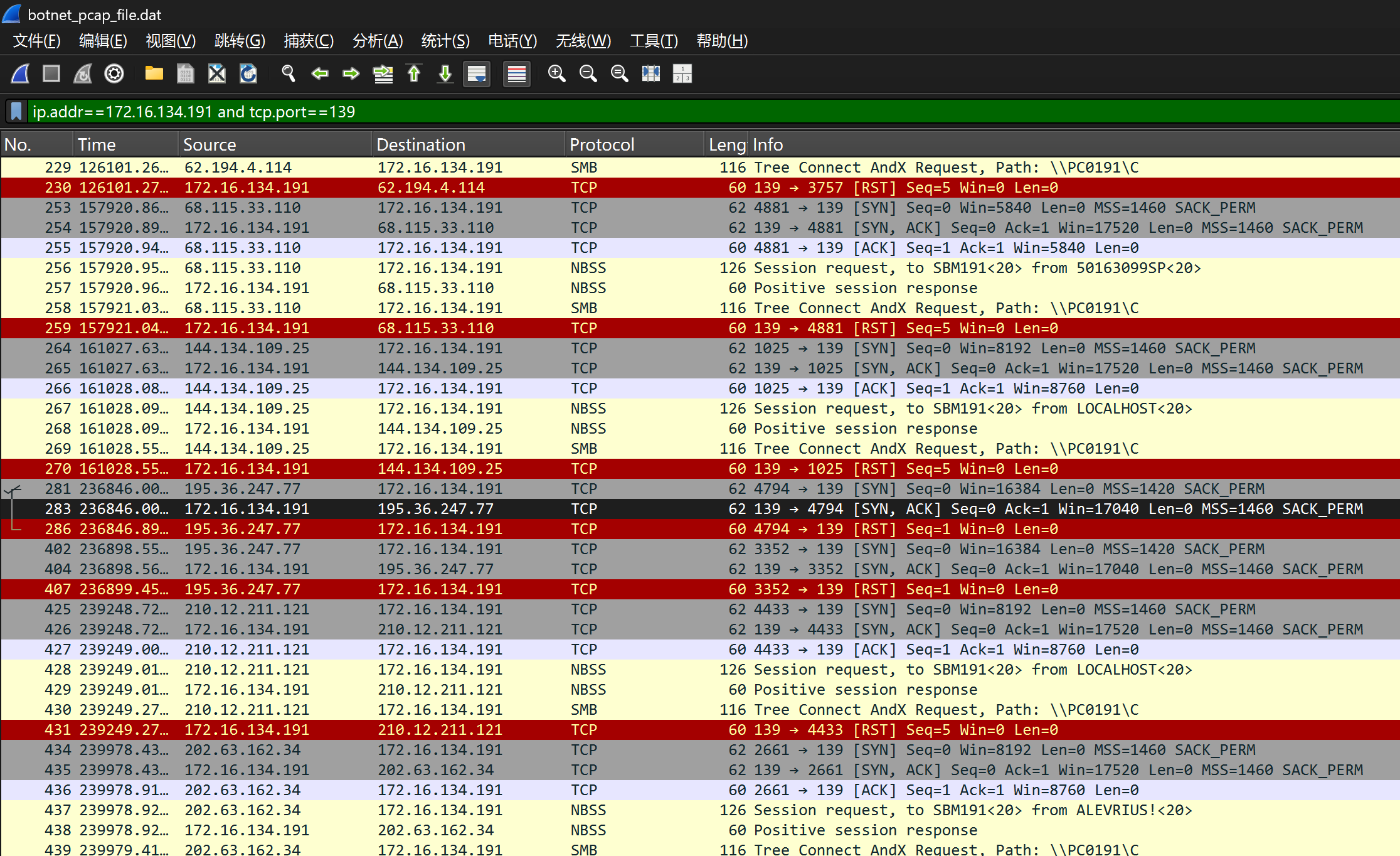1400x856 pixels.
Task: Sort packets by the Protocol column header
Action: 601,145
